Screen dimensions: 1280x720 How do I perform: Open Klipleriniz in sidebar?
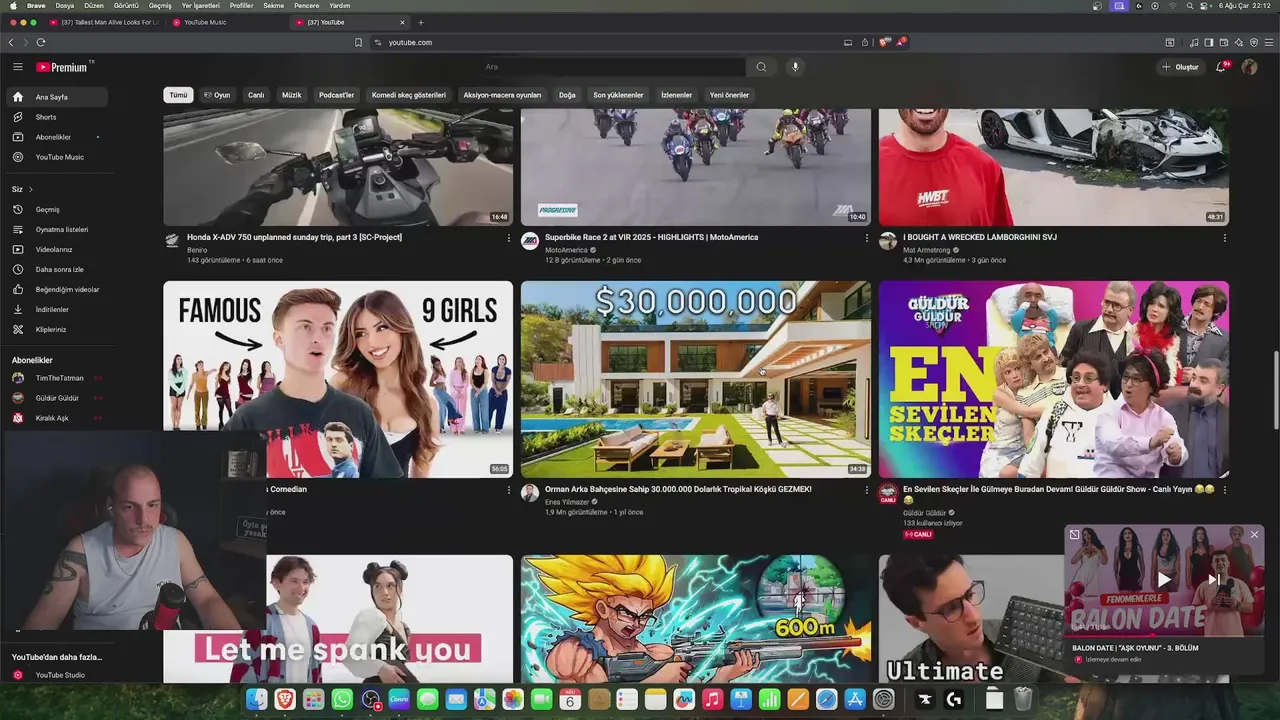[57, 329]
